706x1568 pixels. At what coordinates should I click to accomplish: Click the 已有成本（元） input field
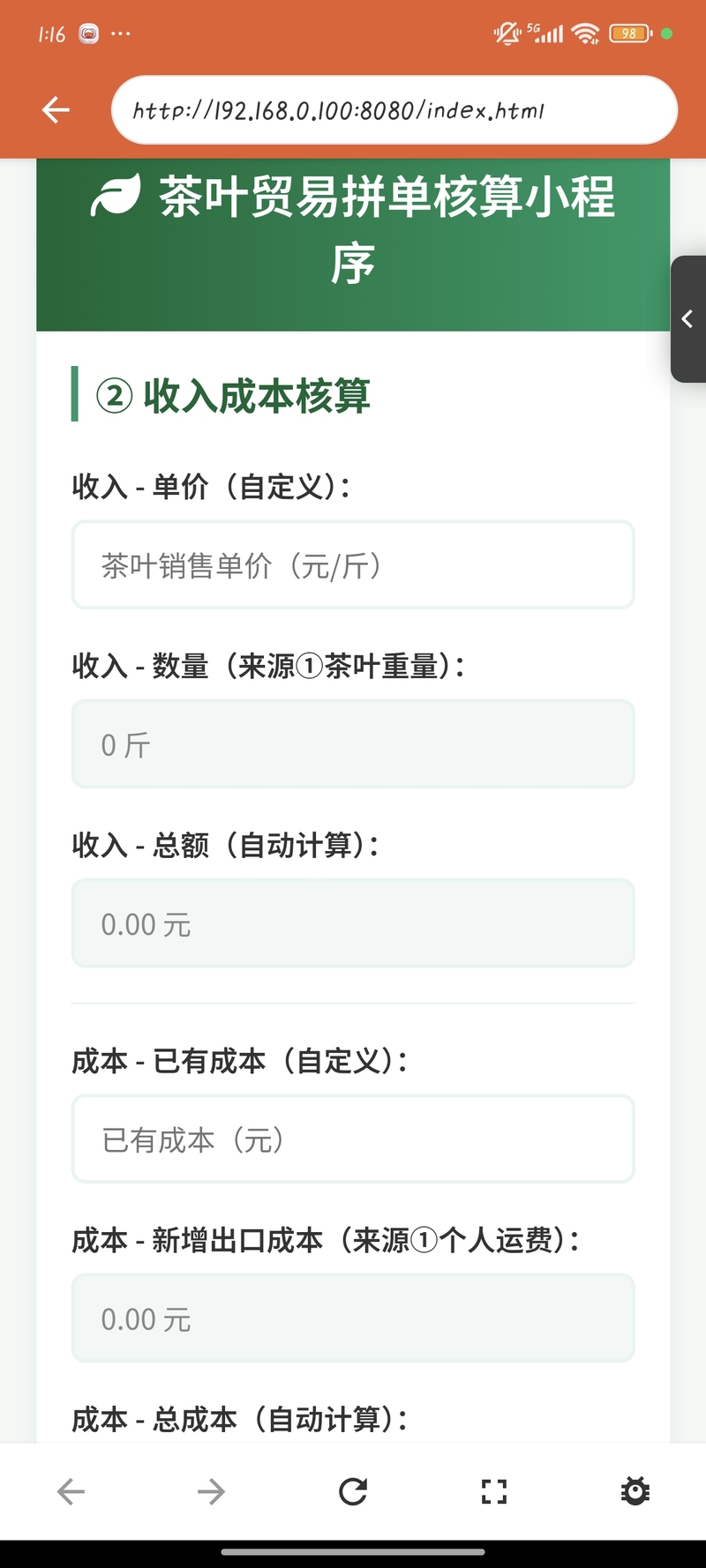pos(353,1139)
